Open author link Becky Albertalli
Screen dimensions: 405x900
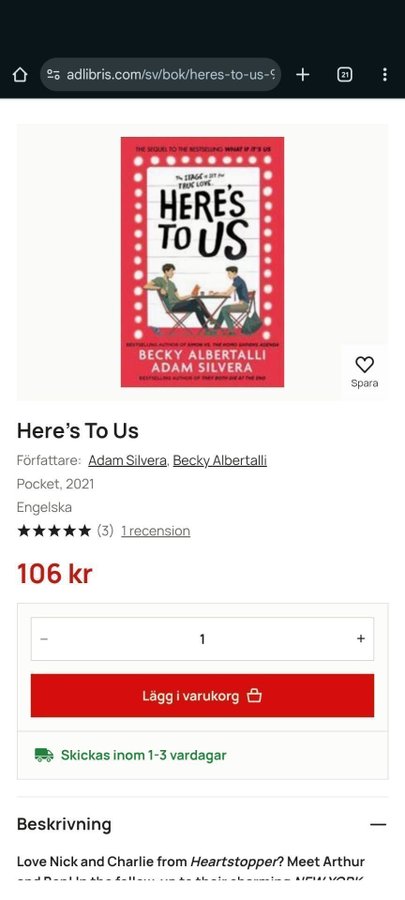tap(220, 460)
